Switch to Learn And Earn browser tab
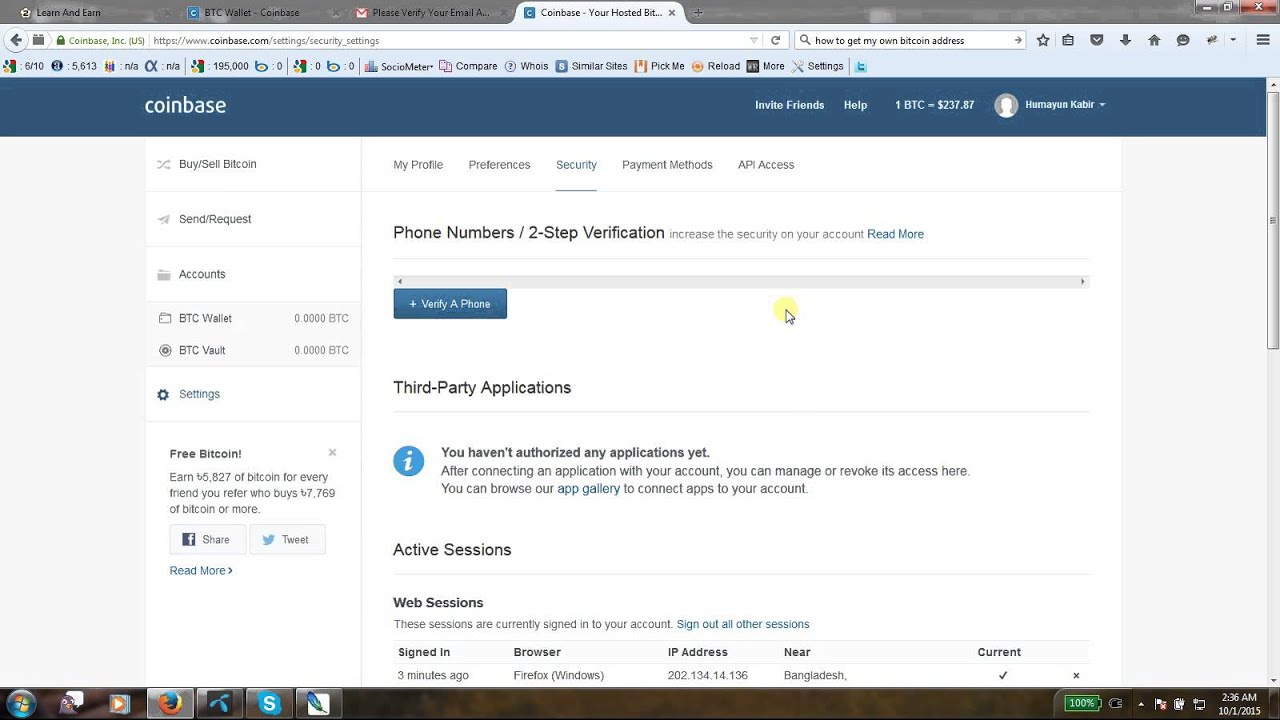The height and width of the screenshot is (720, 1280). (x=85, y=13)
